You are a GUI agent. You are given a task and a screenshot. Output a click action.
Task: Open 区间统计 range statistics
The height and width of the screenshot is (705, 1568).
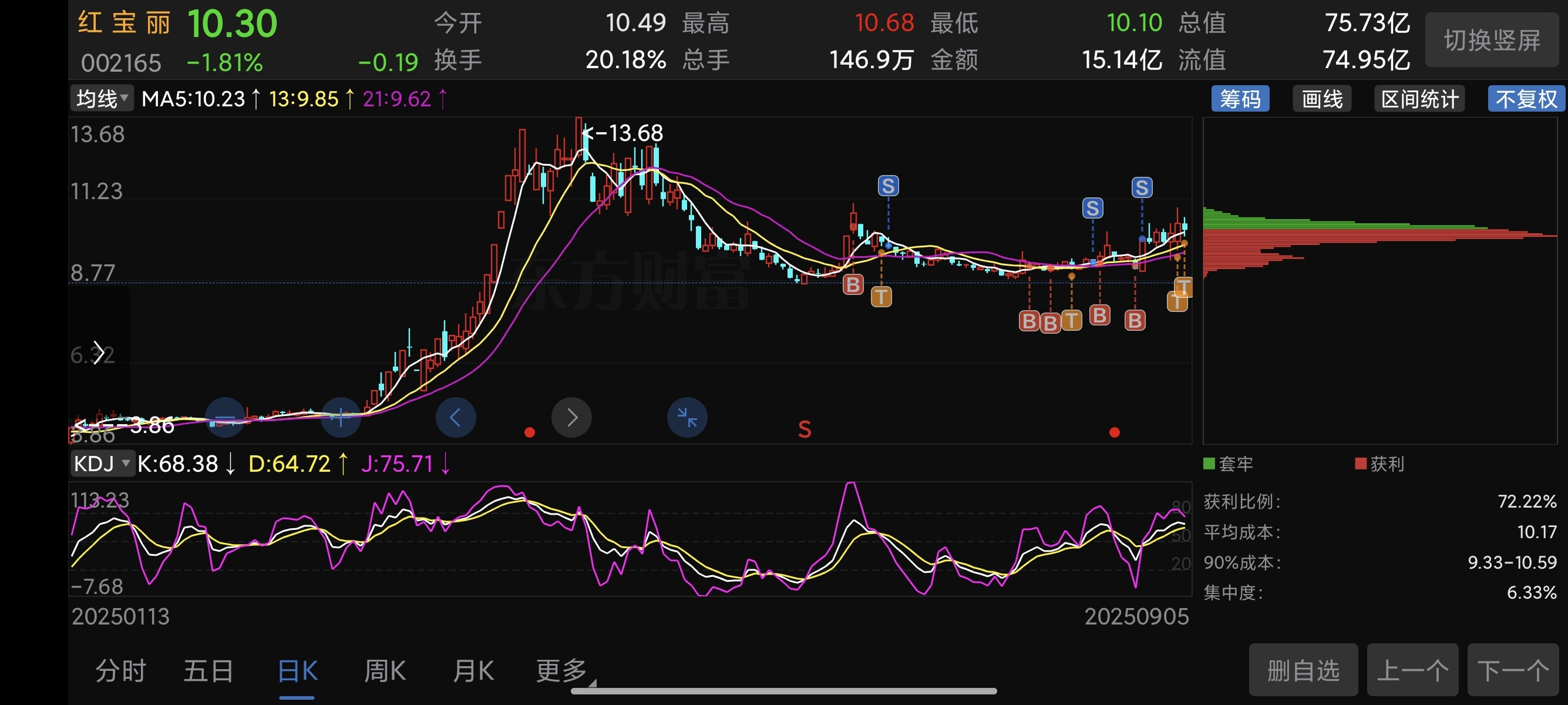coord(1419,99)
